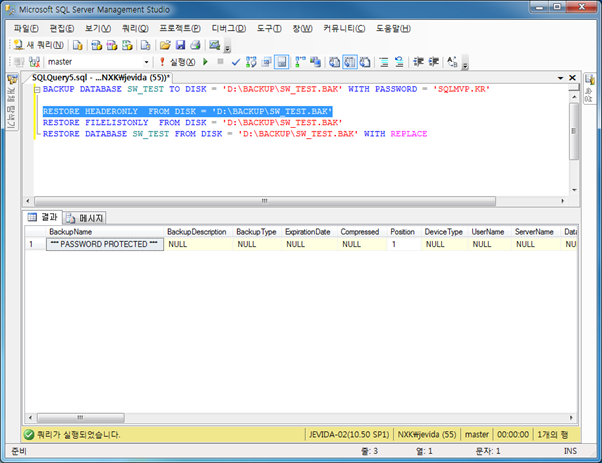Open the 편집(E) menu
The width and height of the screenshot is (602, 463).
pyautogui.click(x=61, y=28)
